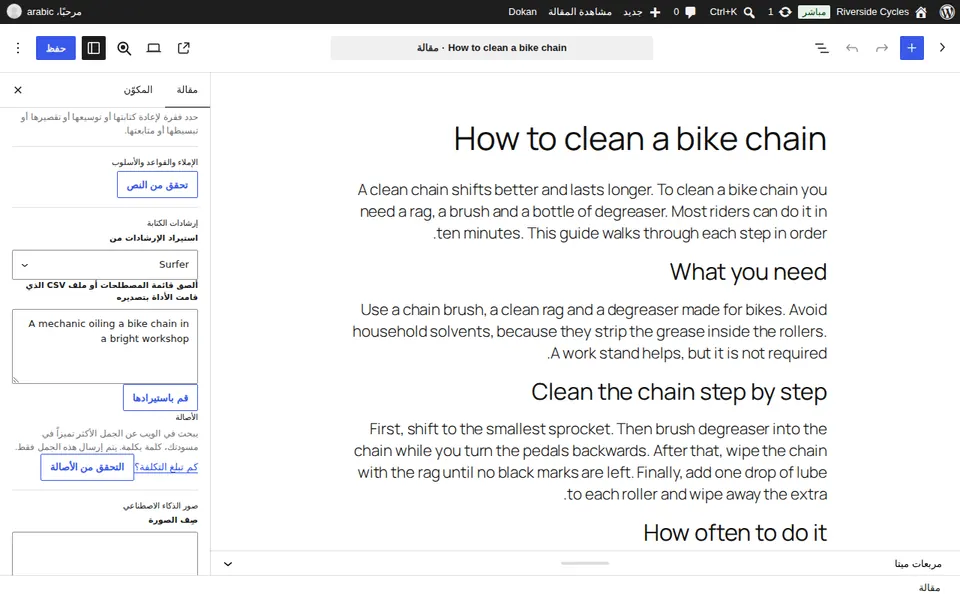Open the device preview laptop icon
This screenshot has height=600, width=960.
(x=154, y=48)
